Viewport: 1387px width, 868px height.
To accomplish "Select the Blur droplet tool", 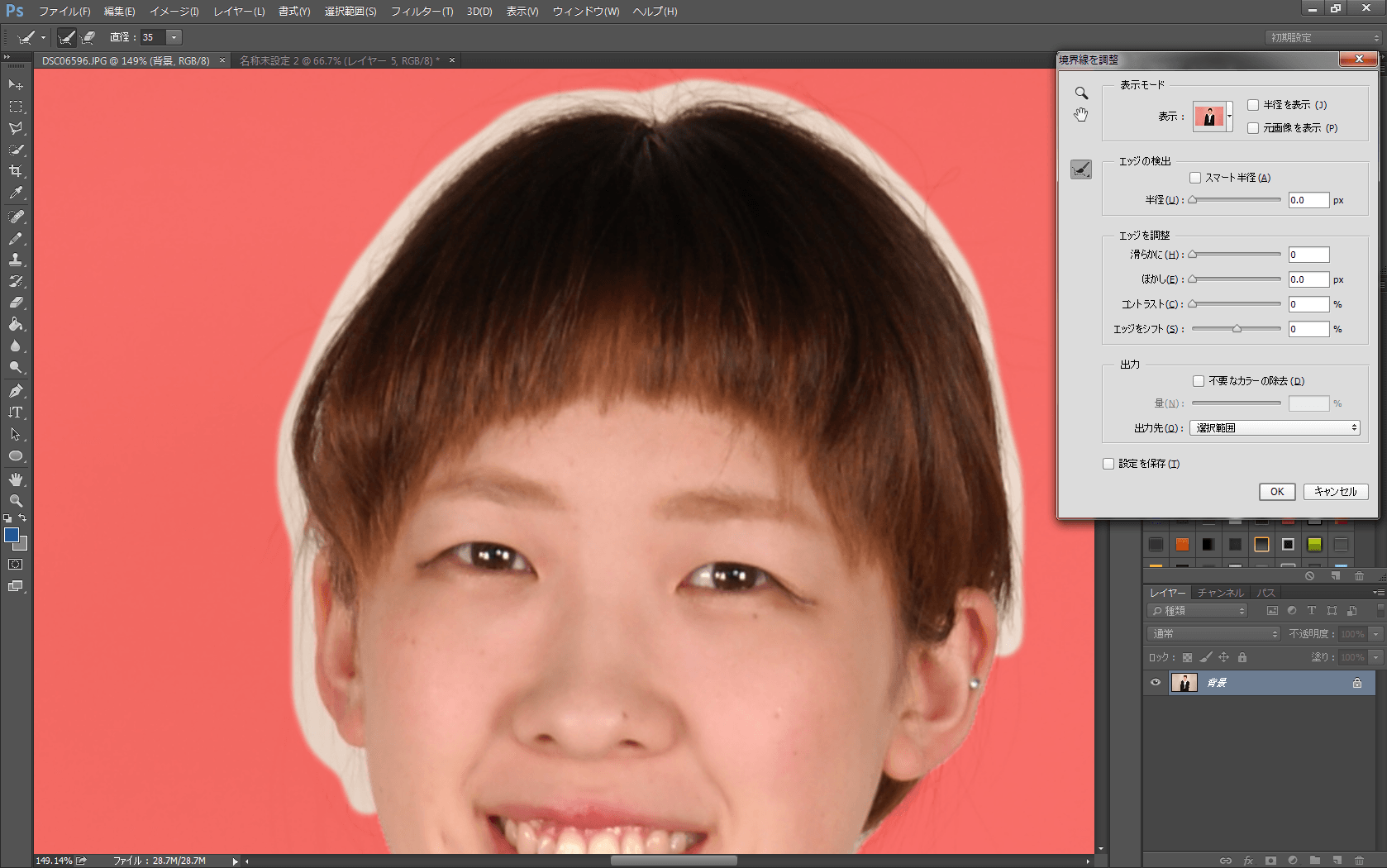I will pyautogui.click(x=16, y=346).
